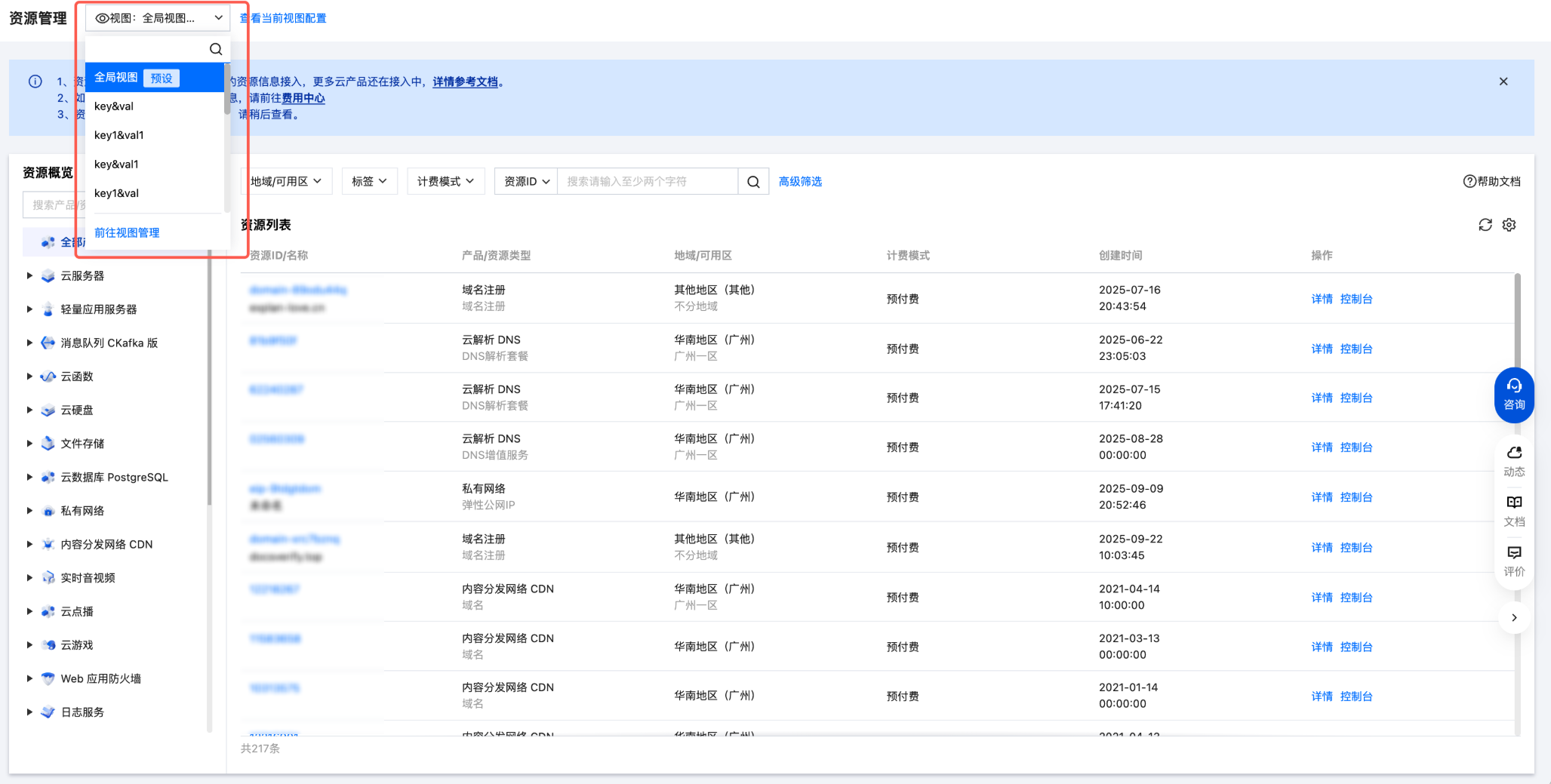
Task: Open the 计费模式 filter dropdown
Action: click(445, 182)
